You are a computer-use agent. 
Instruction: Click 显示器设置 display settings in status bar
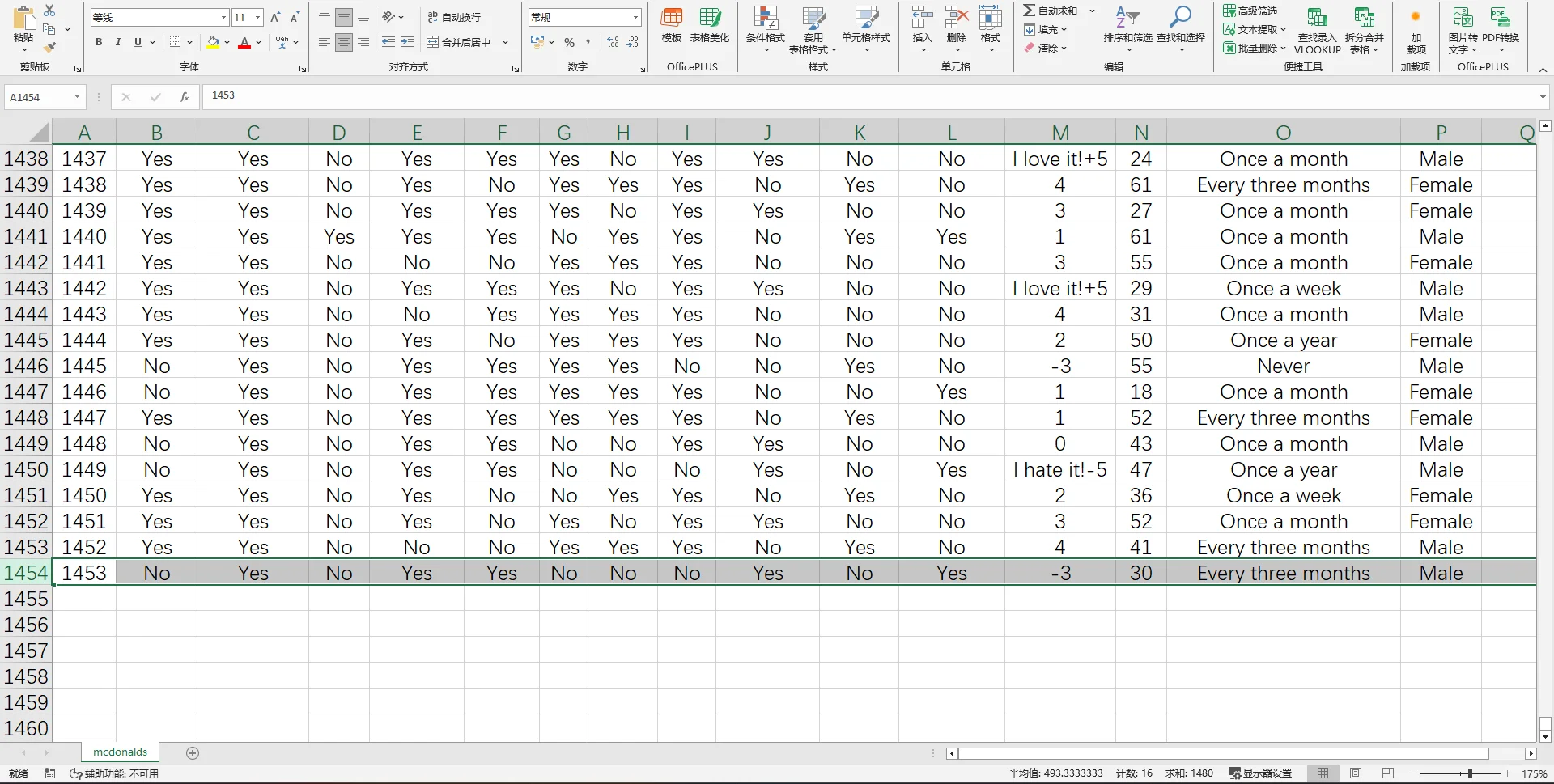[1260, 773]
